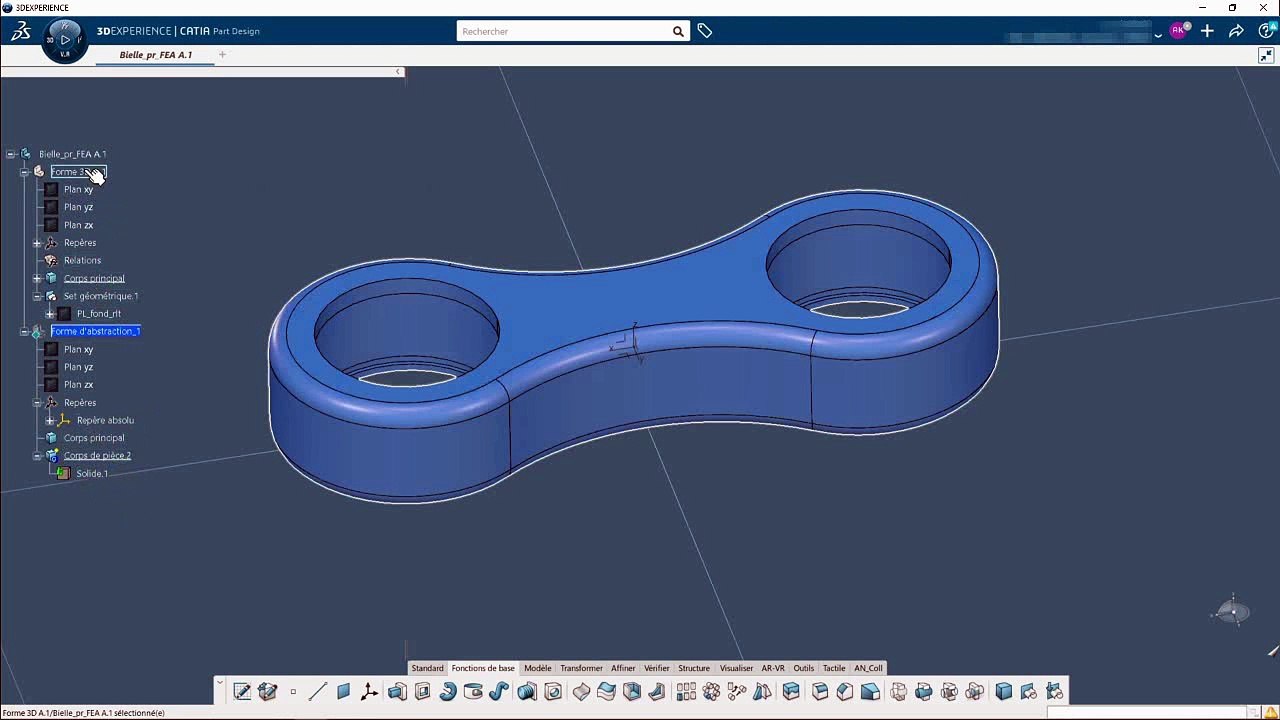Image resolution: width=1280 pixels, height=720 pixels.
Task: Activate the Rib sweep tool
Action: click(499, 691)
